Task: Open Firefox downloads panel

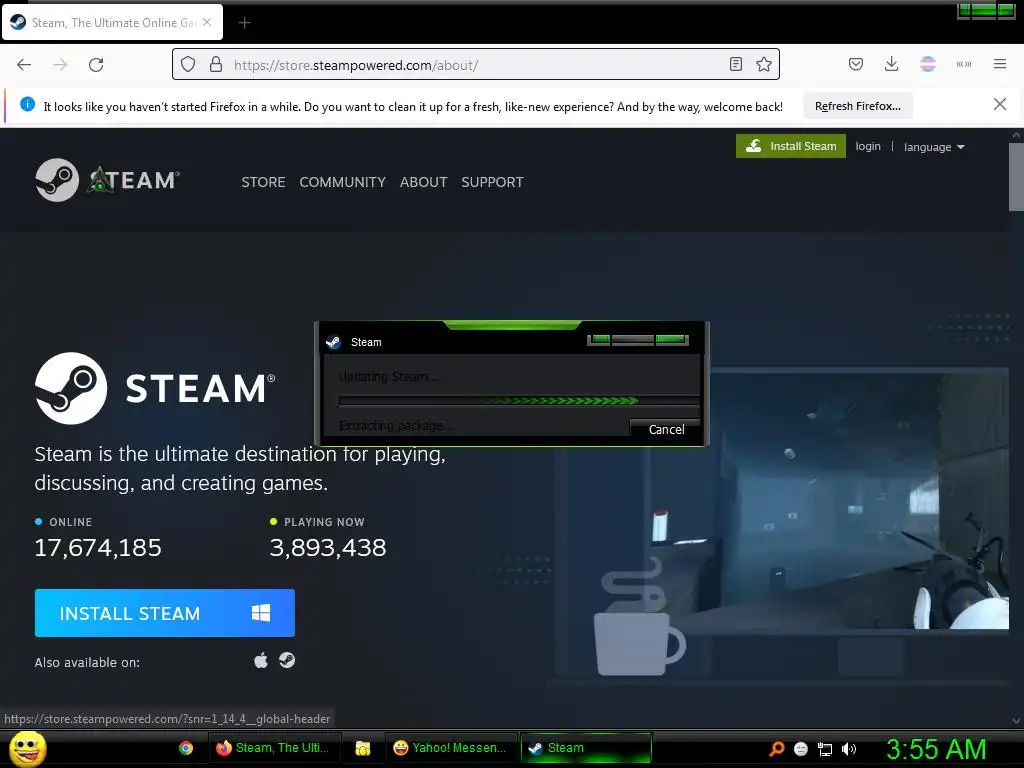Action: [x=891, y=64]
